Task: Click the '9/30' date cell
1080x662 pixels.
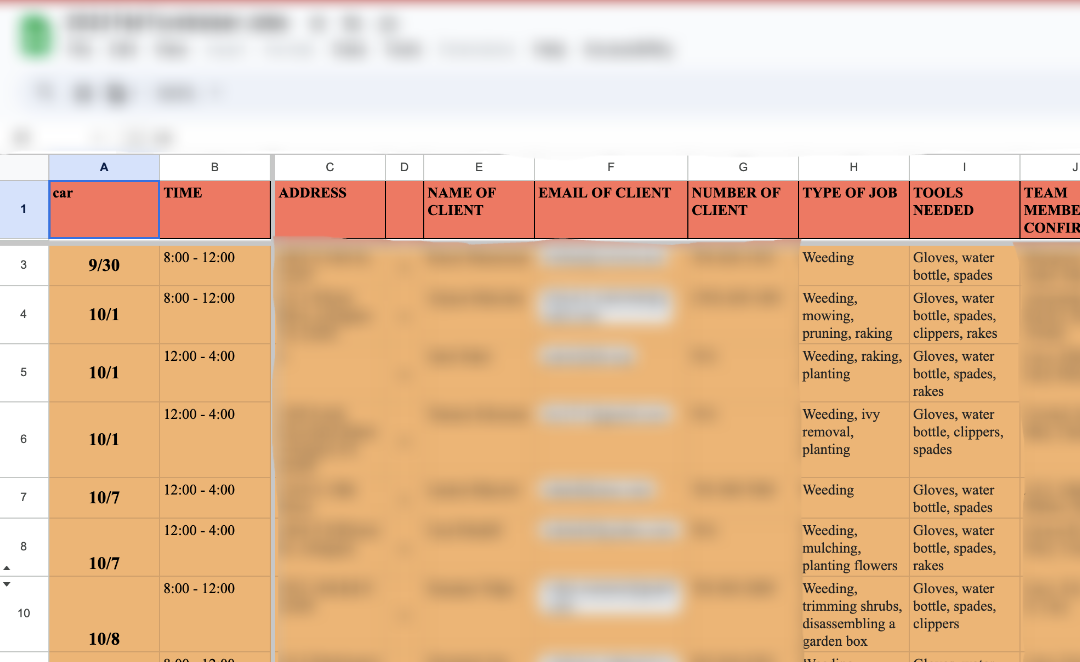Action: pyautogui.click(x=104, y=265)
